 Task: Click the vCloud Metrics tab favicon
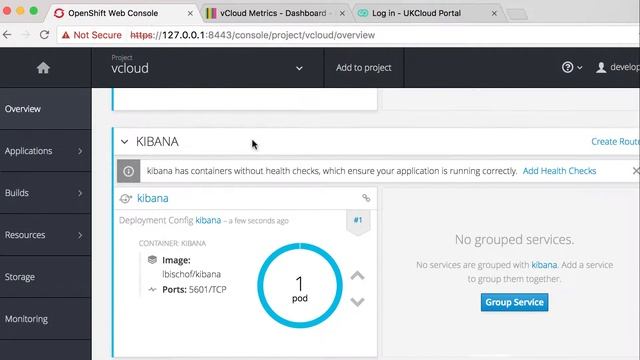[x=211, y=13]
